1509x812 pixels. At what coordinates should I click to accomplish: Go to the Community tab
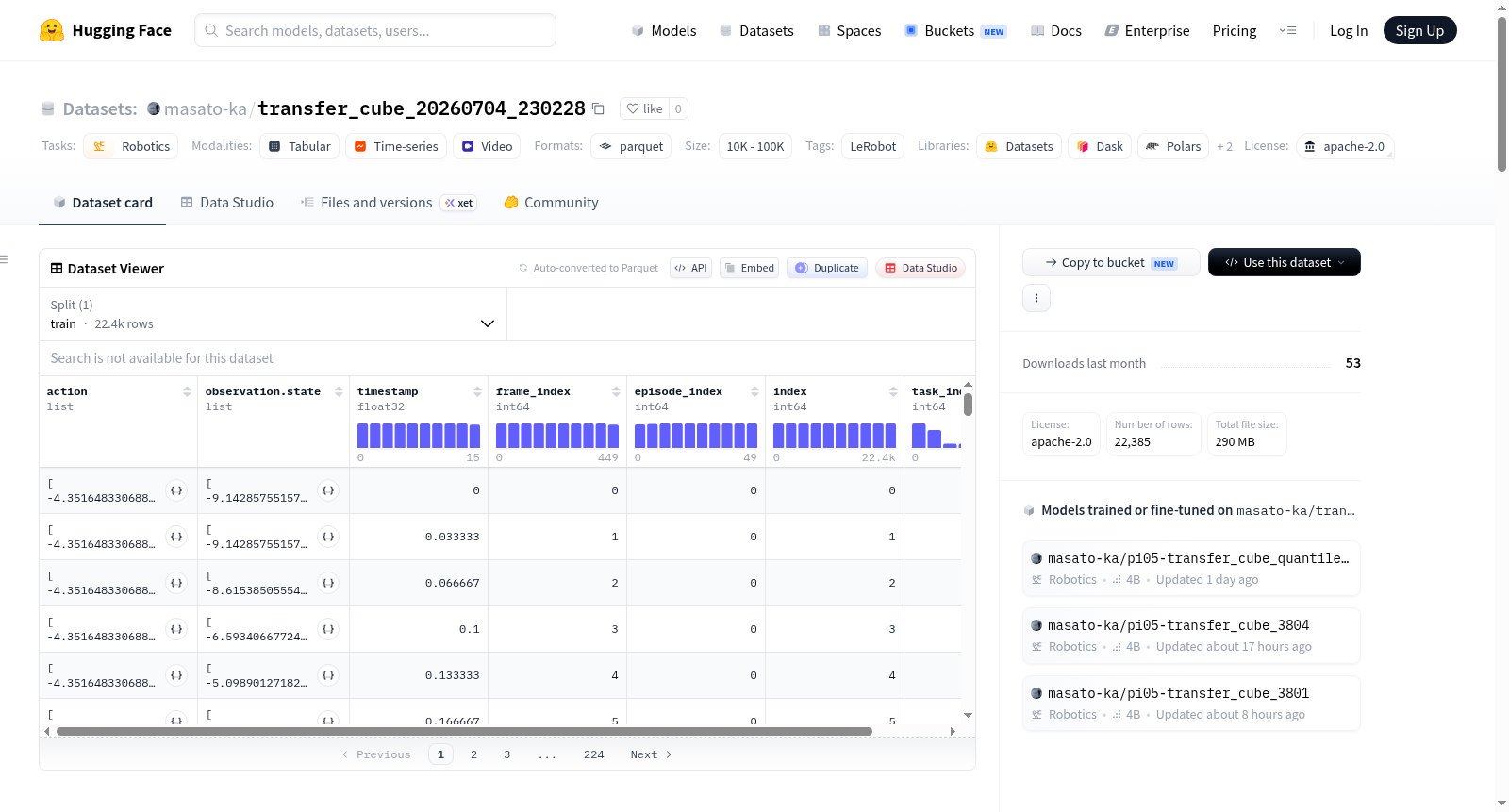coord(551,203)
